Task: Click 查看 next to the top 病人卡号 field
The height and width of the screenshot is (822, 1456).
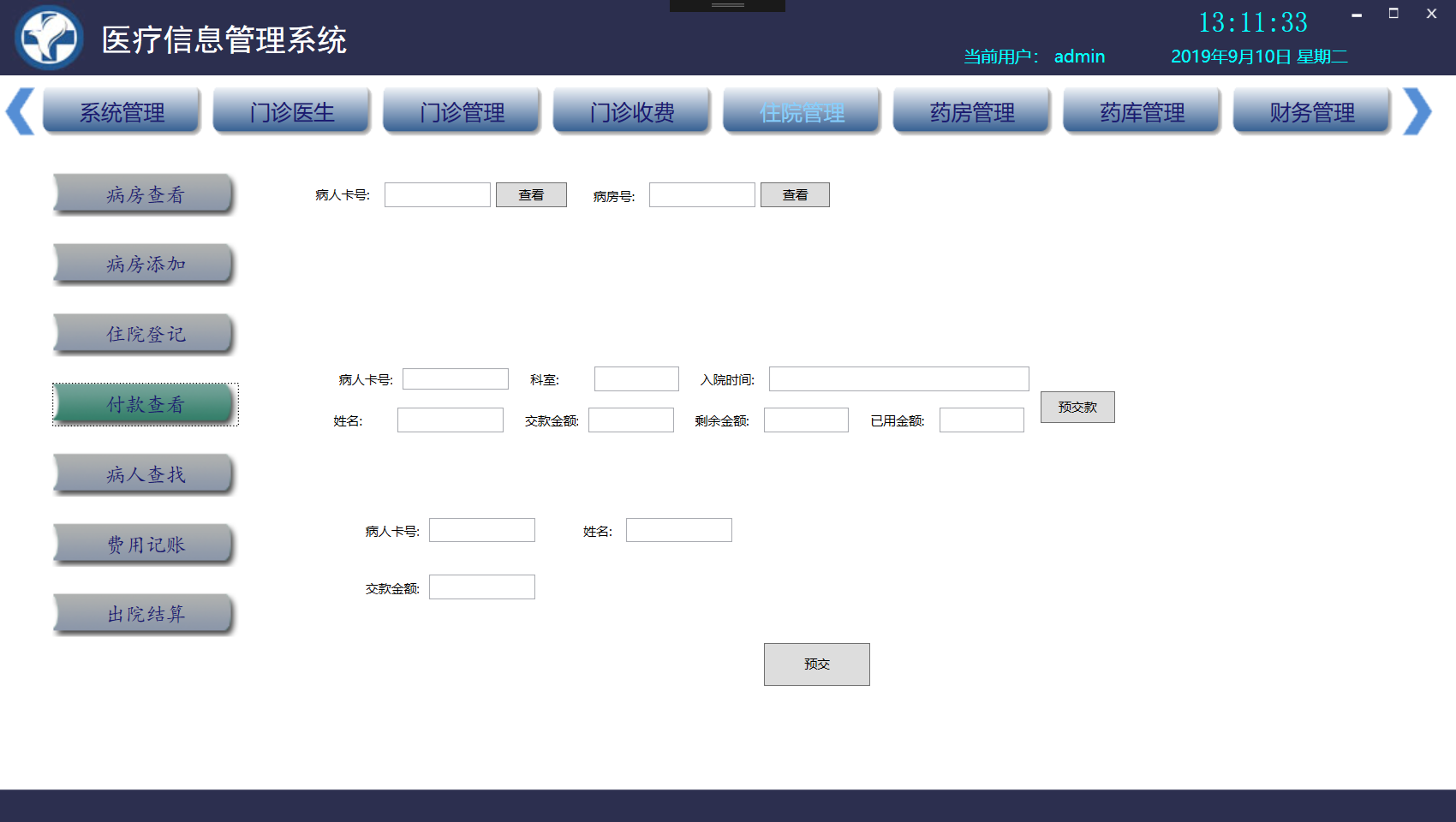Action: coord(531,194)
